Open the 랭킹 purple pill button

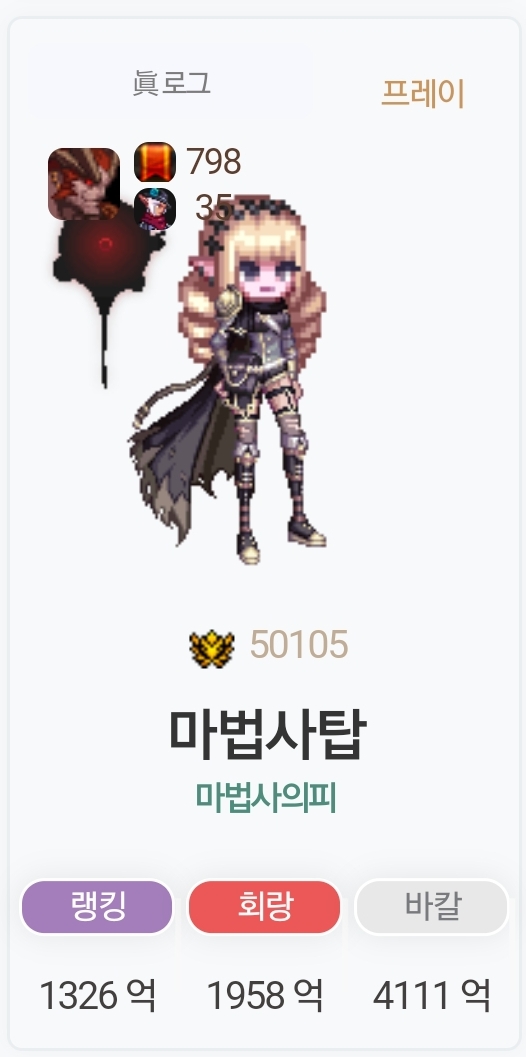click(97, 907)
